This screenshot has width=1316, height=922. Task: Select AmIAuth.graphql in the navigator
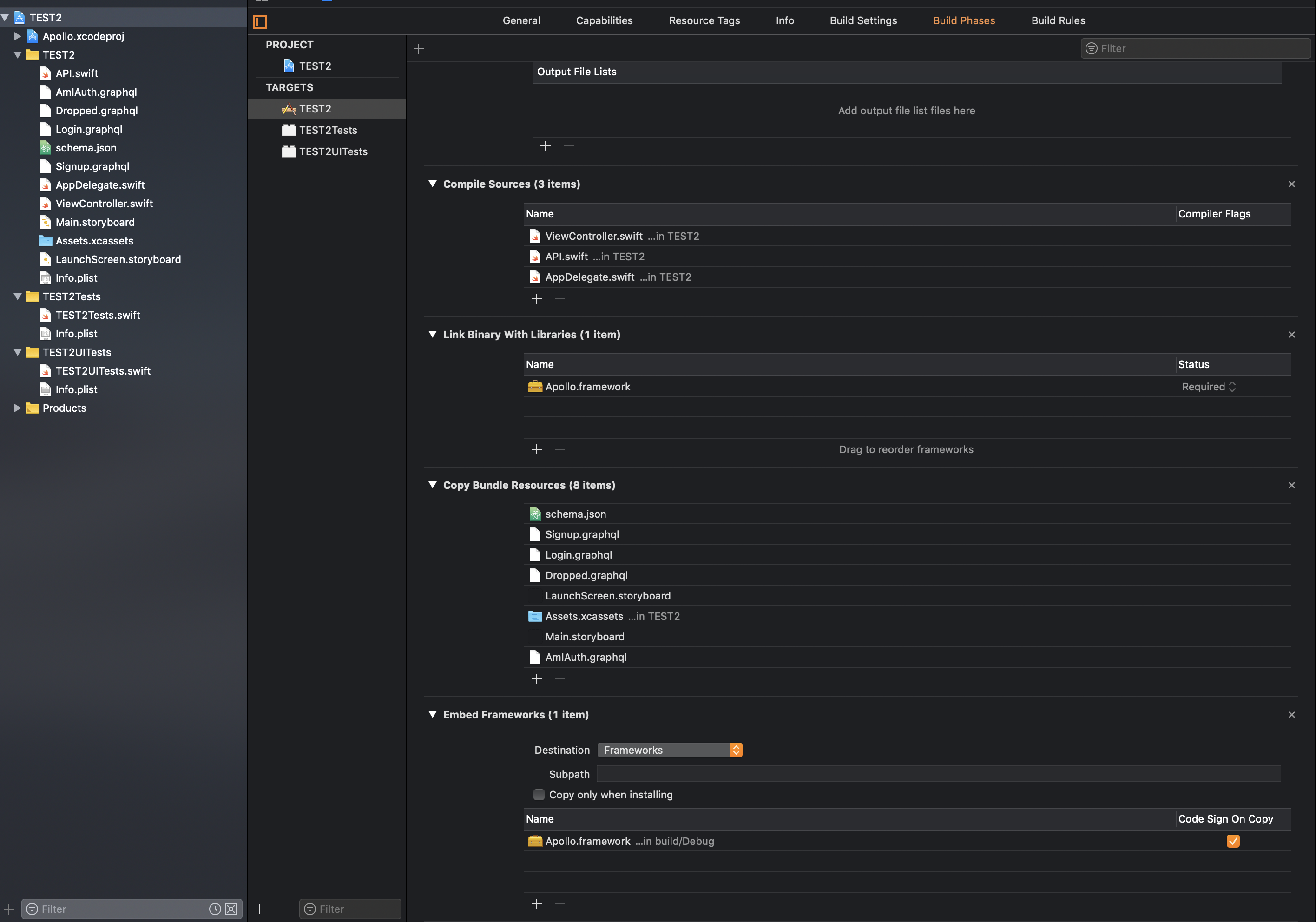(x=96, y=92)
